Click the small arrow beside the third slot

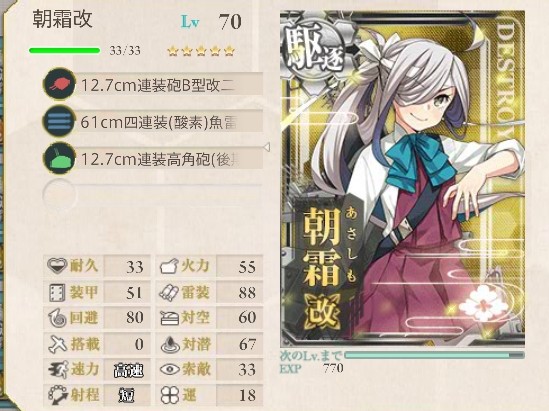(267, 147)
